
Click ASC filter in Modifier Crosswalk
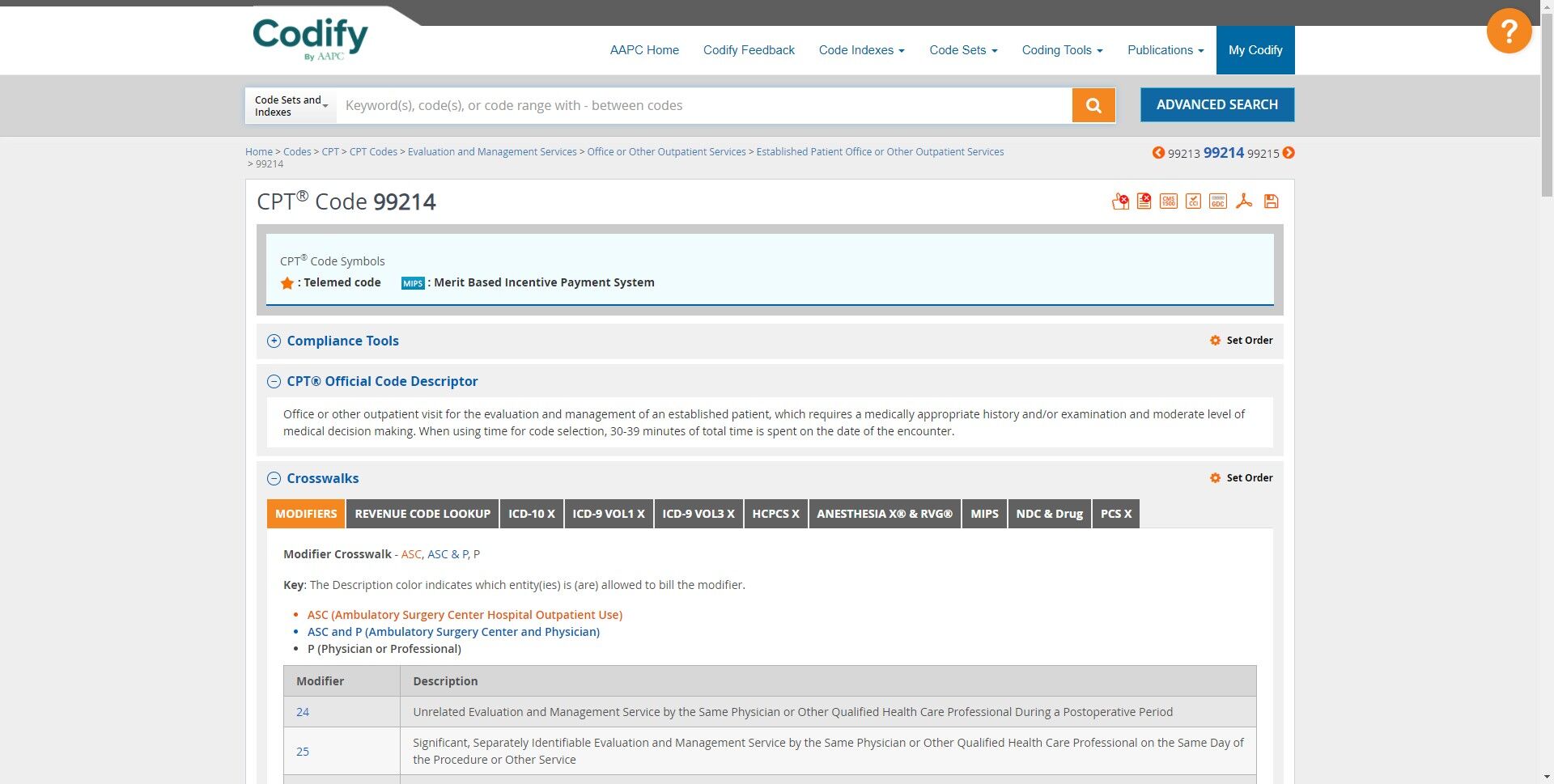coord(411,554)
